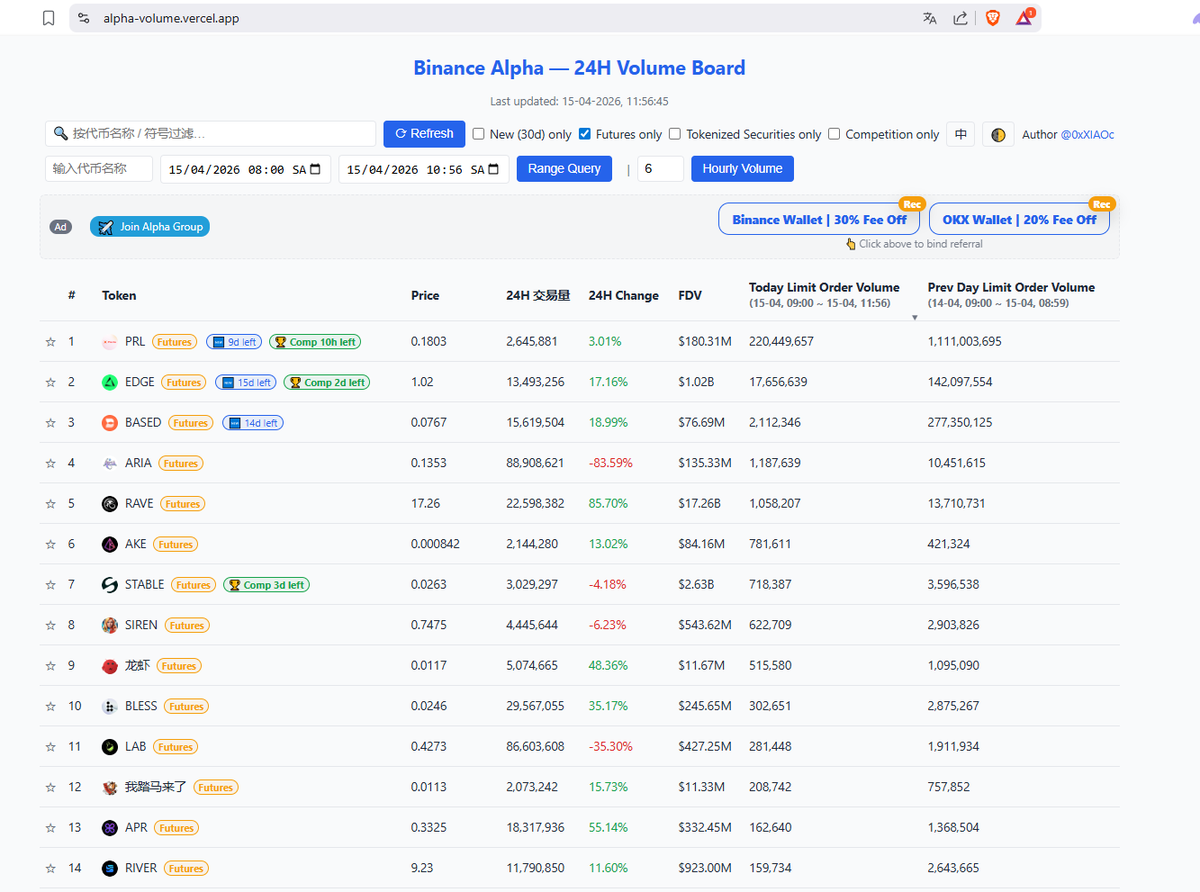Screen dimensions: 1200x892
Task: Star the RIVER token row
Action: click(x=50, y=868)
